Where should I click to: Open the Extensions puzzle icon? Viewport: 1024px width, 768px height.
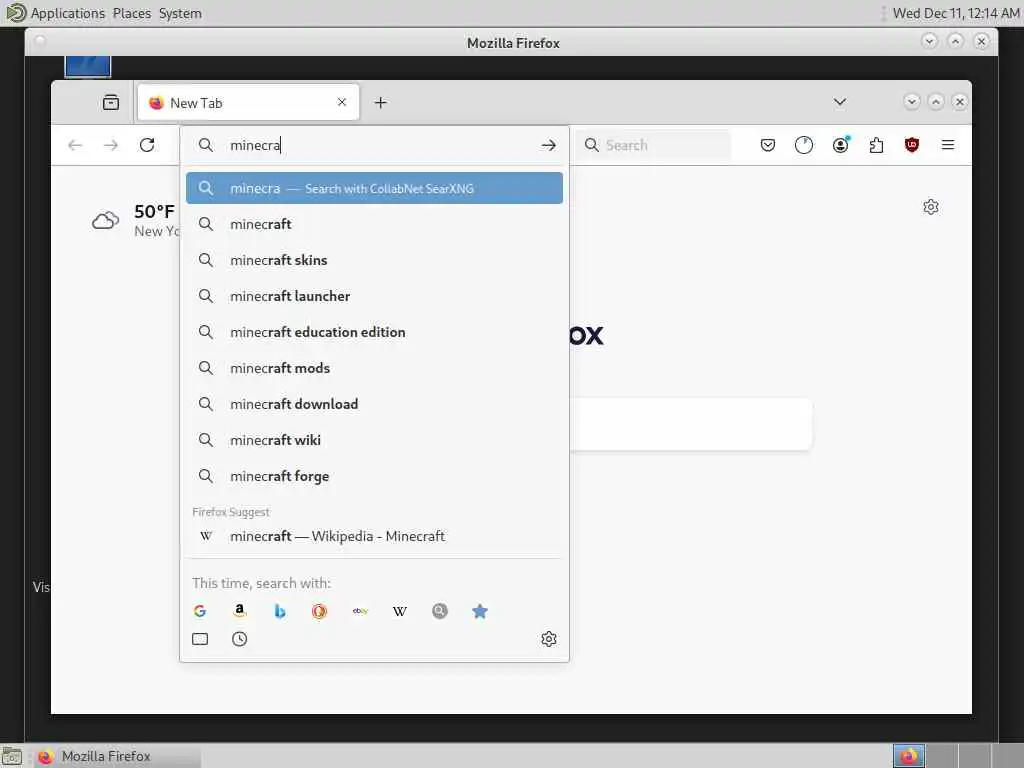point(876,145)
